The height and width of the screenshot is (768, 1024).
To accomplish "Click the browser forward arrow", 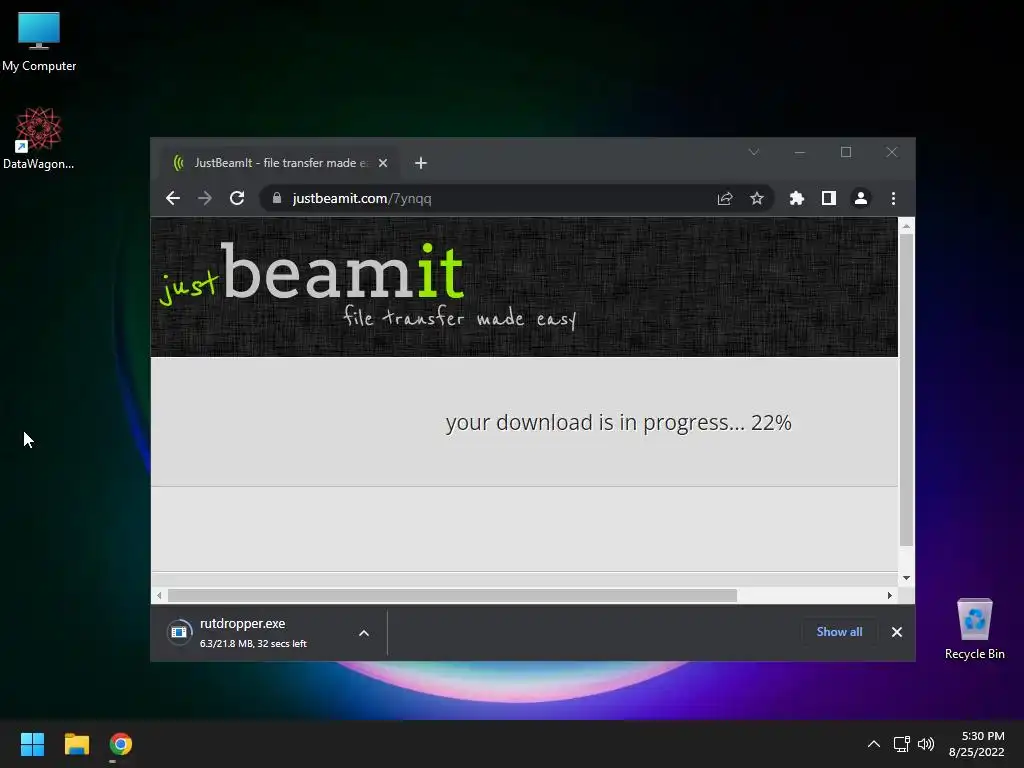I will (205, 198).
